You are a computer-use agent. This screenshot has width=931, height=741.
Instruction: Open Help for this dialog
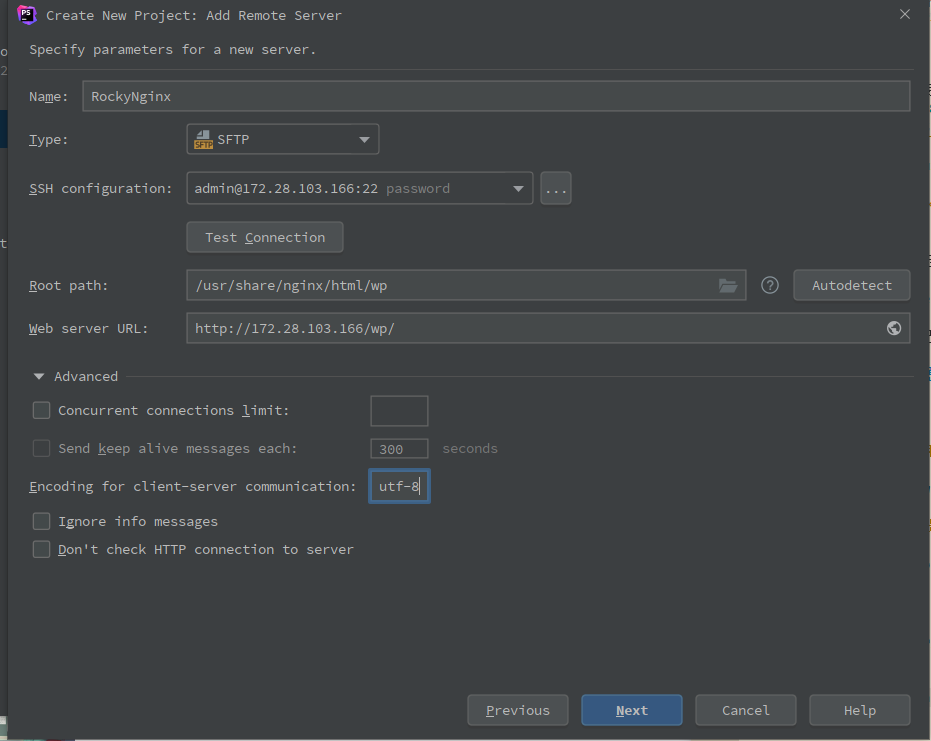(859, 710)
